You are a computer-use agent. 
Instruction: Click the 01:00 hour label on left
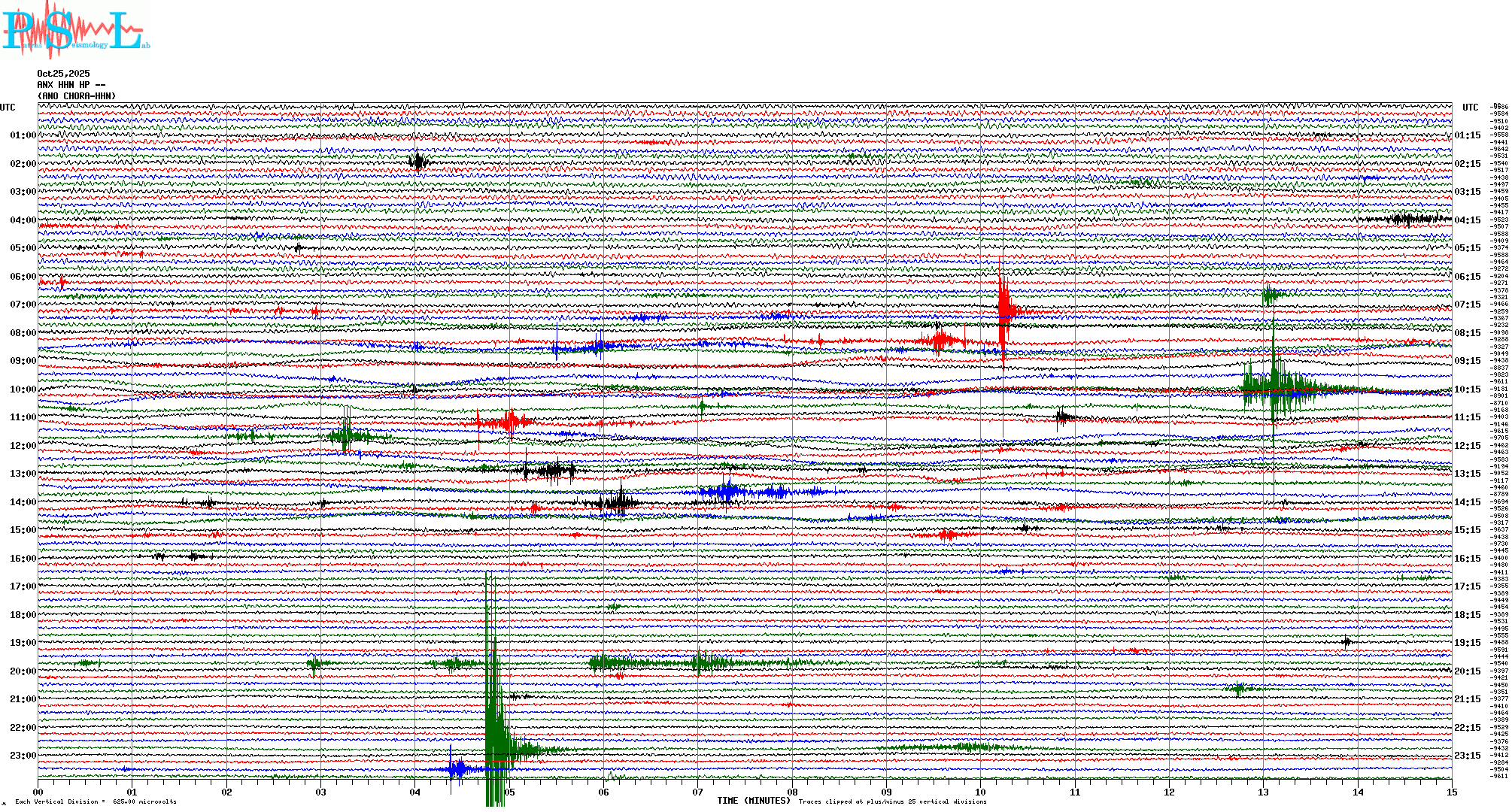pos(23,135)
